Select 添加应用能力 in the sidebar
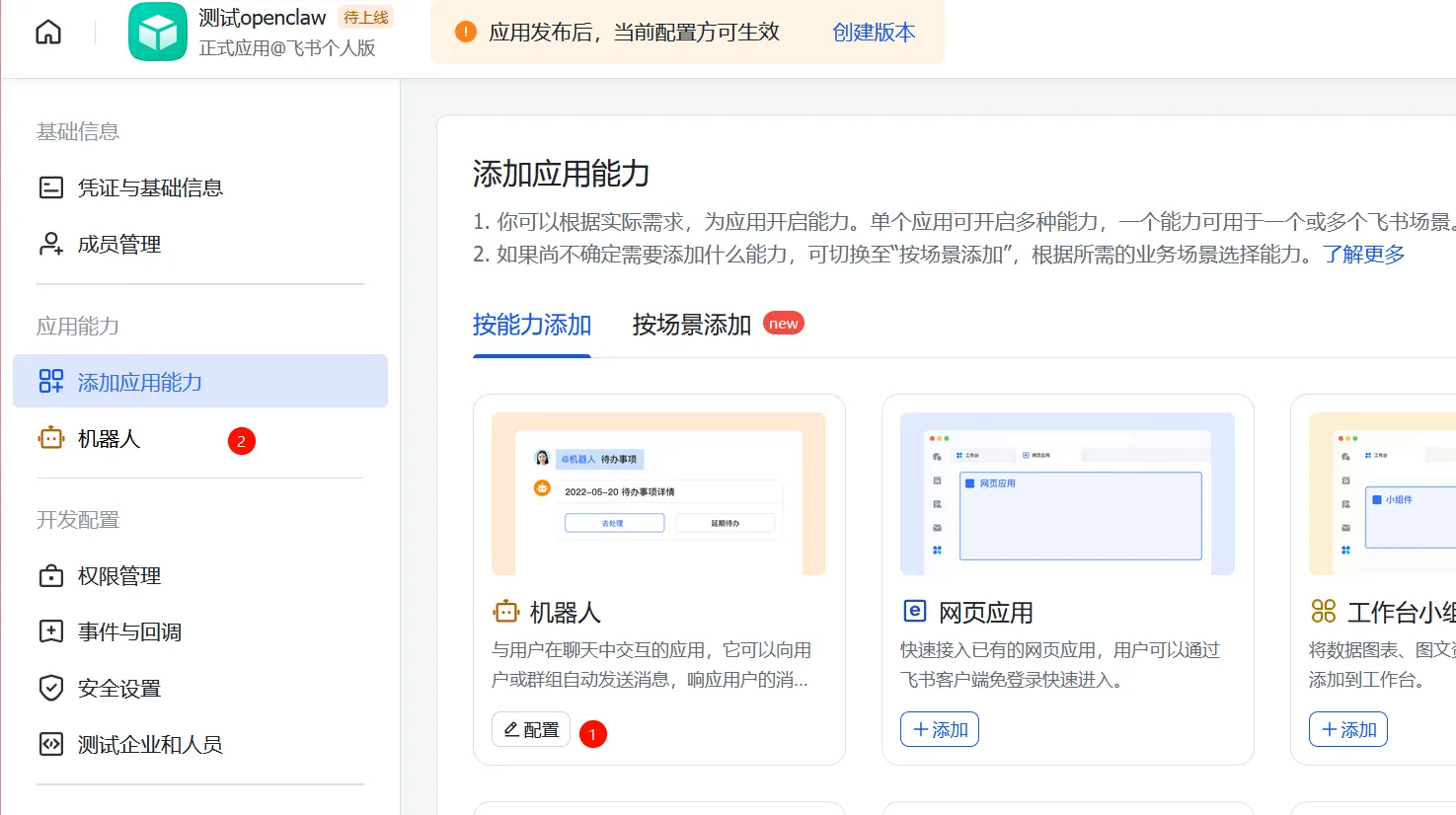The width and height of the screenshot is (1456, 815). tap(200, 381)
